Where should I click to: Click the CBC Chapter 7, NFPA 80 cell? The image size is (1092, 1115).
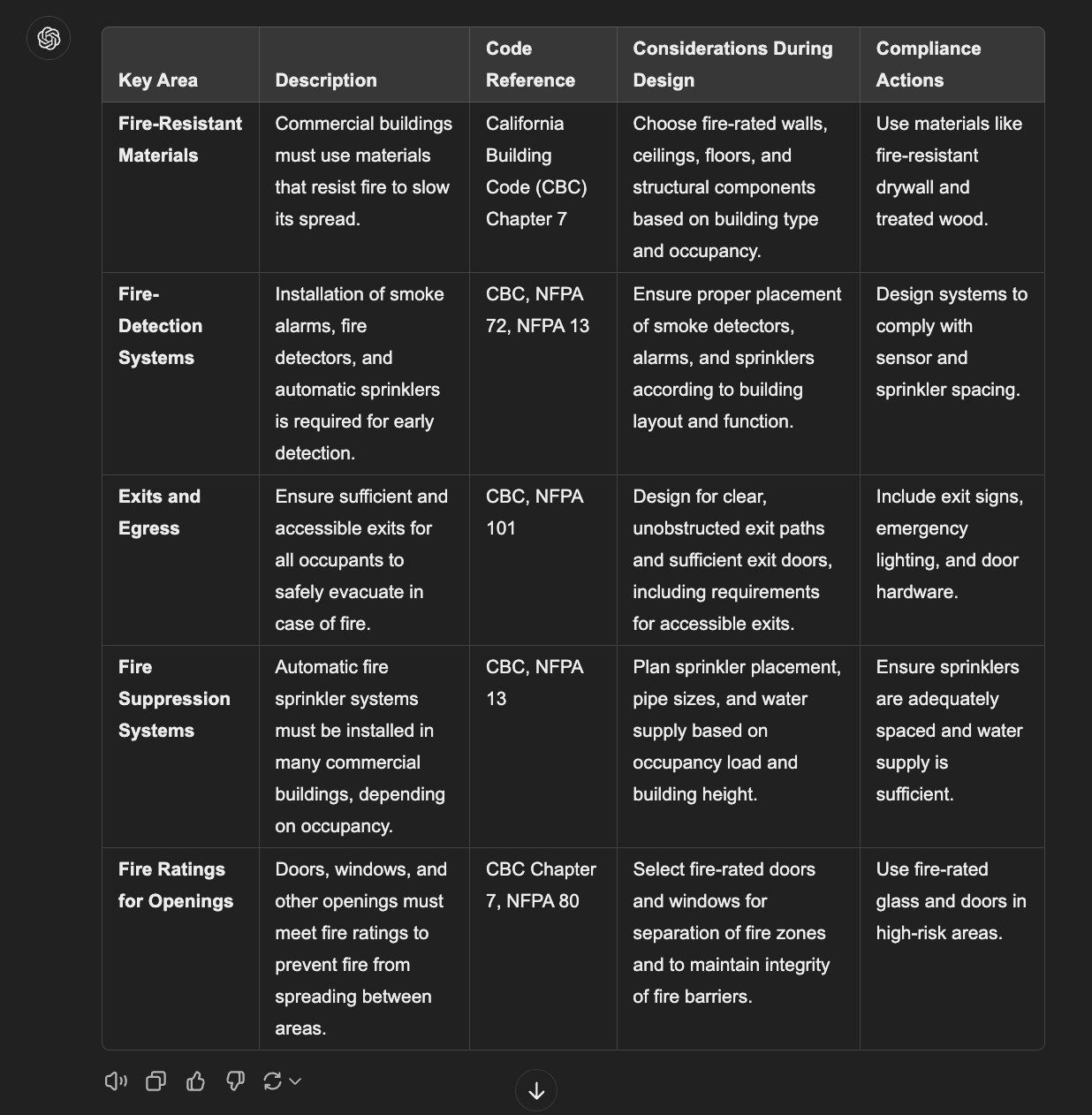click(x=541, y=885)
